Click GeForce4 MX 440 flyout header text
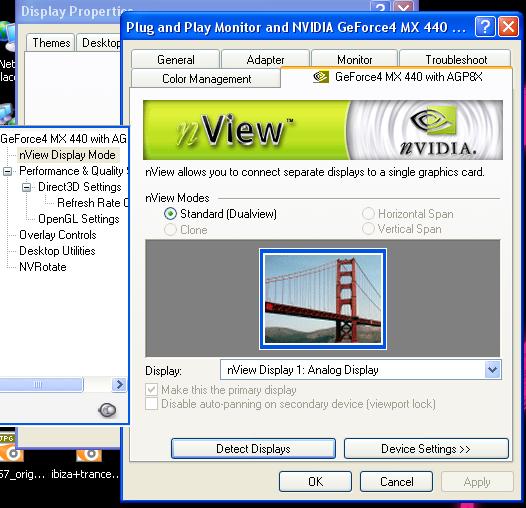 pyautogui.click(x=63, y=139)
